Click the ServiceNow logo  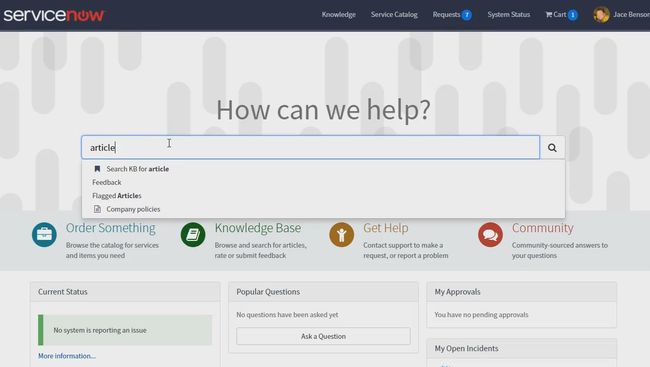pyautogui.click(x=54, y=15)
